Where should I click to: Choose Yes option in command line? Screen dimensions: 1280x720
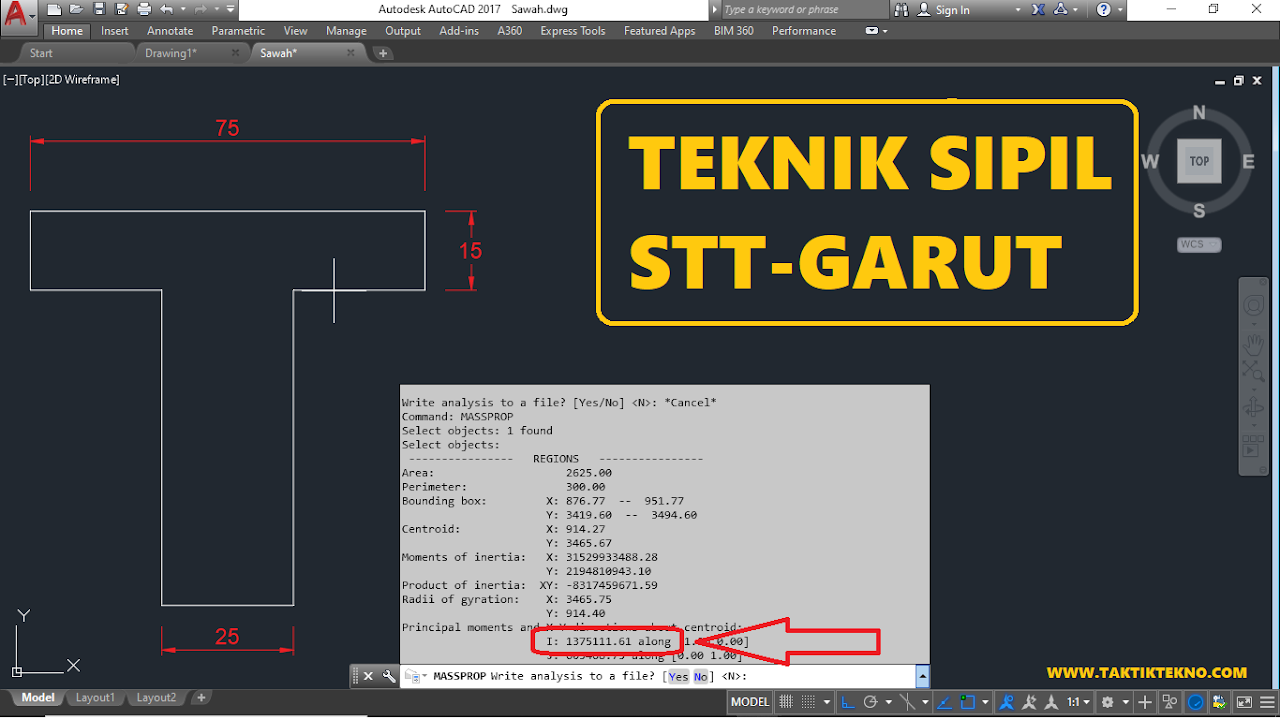click(x=678, y=677)
